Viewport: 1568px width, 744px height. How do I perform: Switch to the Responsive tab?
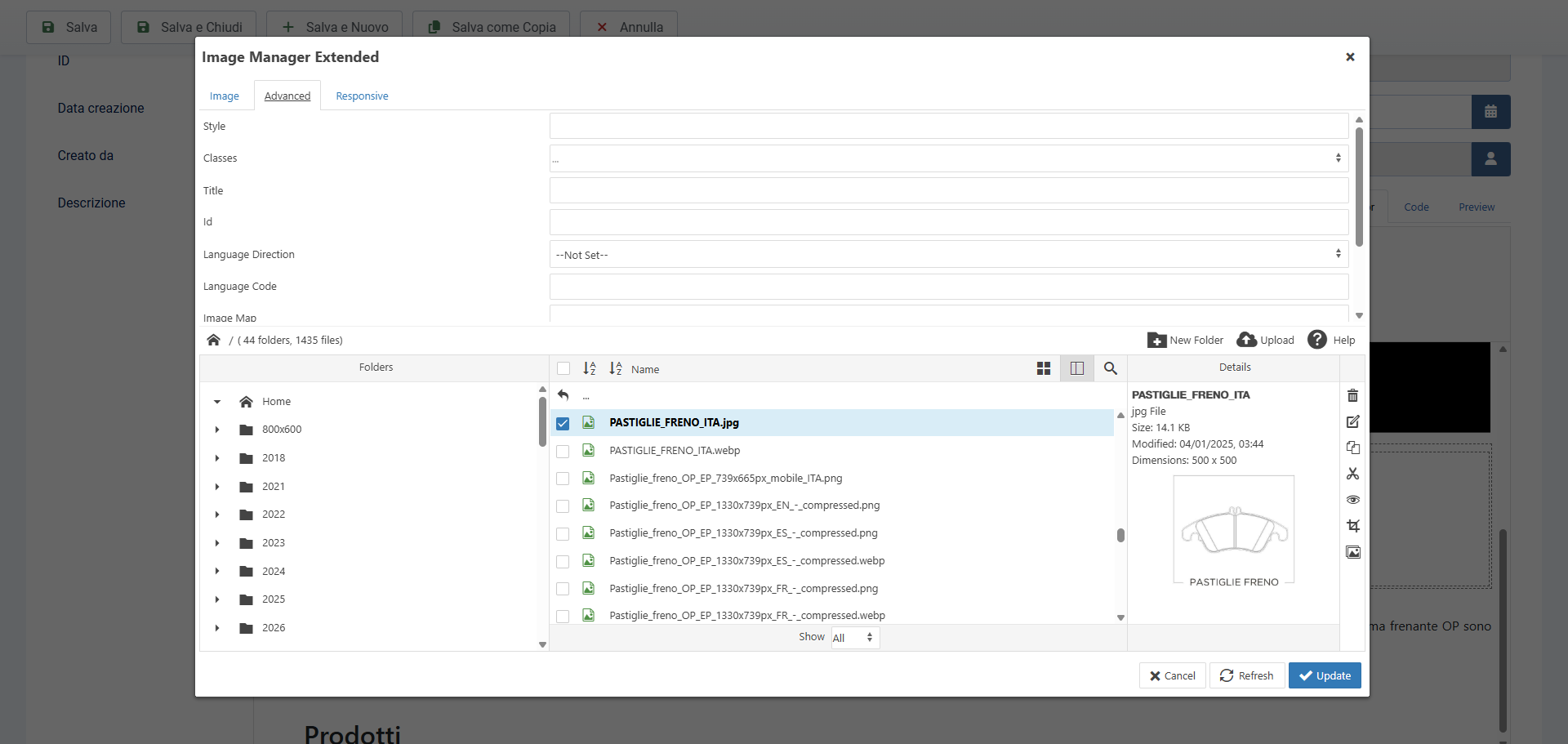[362, 96]
